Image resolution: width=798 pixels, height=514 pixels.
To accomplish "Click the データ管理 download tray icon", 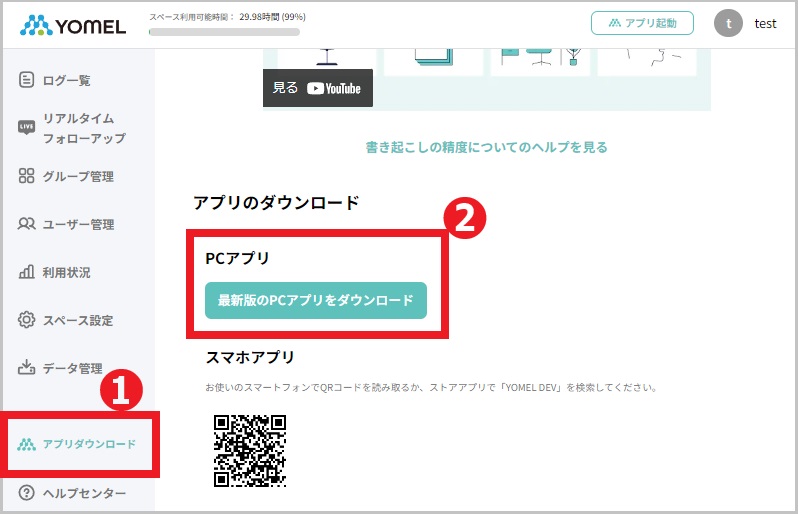I will [x=26, y=367].
